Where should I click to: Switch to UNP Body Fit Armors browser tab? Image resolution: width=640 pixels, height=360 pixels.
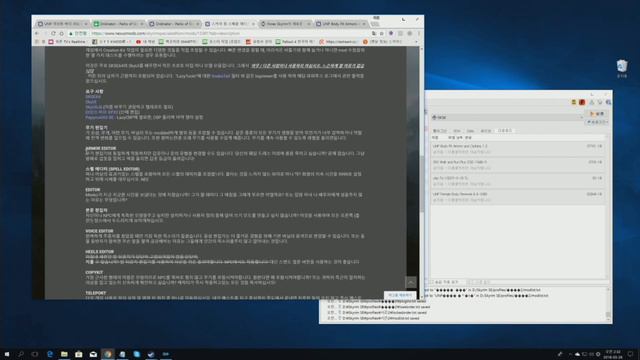click(x=341, y=24)
